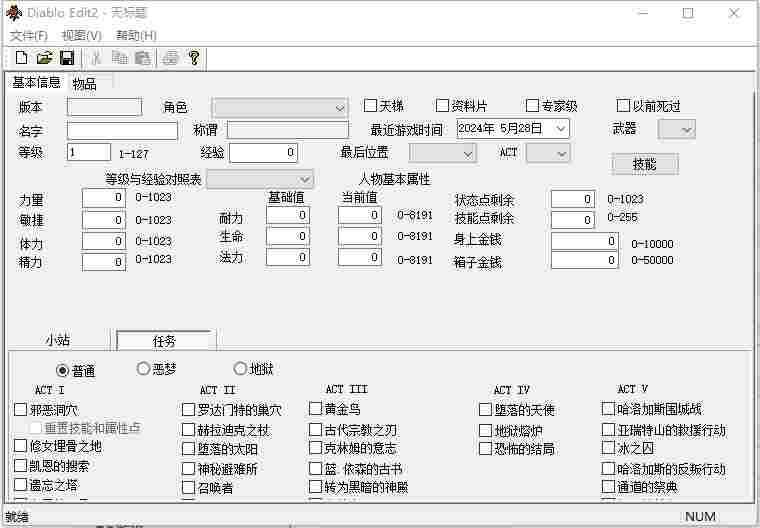This screenshot has width=760, height=528.
Task: Switch to the 基本信息 tab
Action: pos(36,82)
